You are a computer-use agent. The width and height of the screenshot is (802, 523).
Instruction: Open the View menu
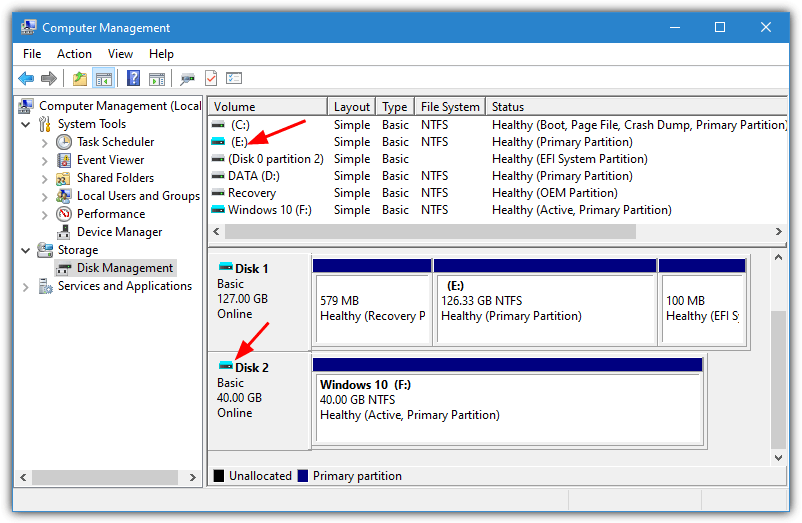tap(120, 54)
